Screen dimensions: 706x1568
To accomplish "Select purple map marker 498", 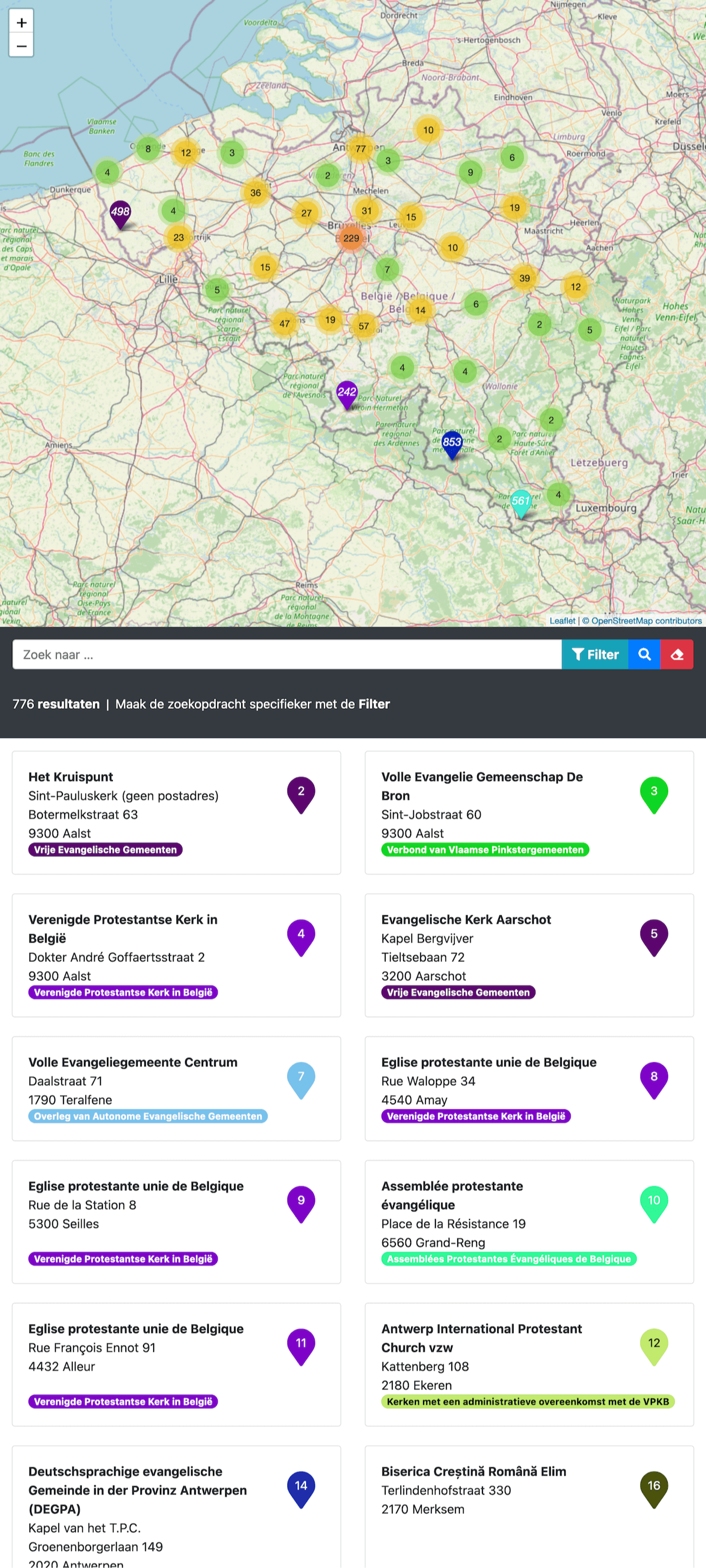I will coord(120,213).
